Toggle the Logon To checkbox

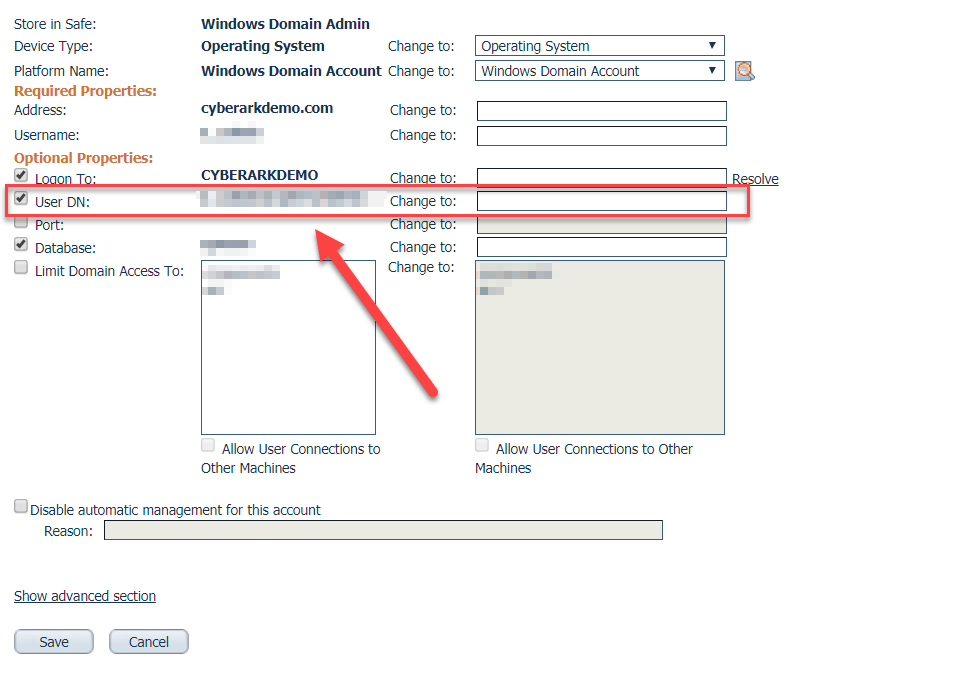21,175
